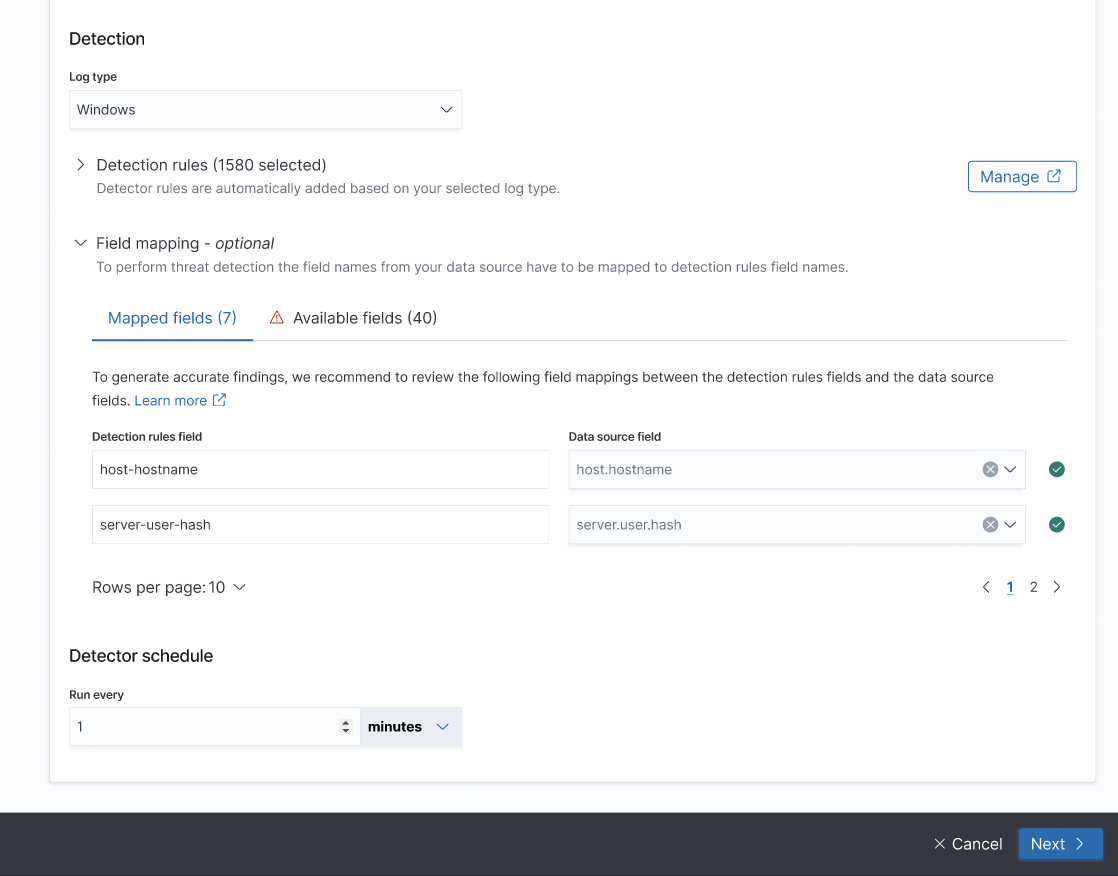
Task: Open the Log type dropdown
Action: 265,110
